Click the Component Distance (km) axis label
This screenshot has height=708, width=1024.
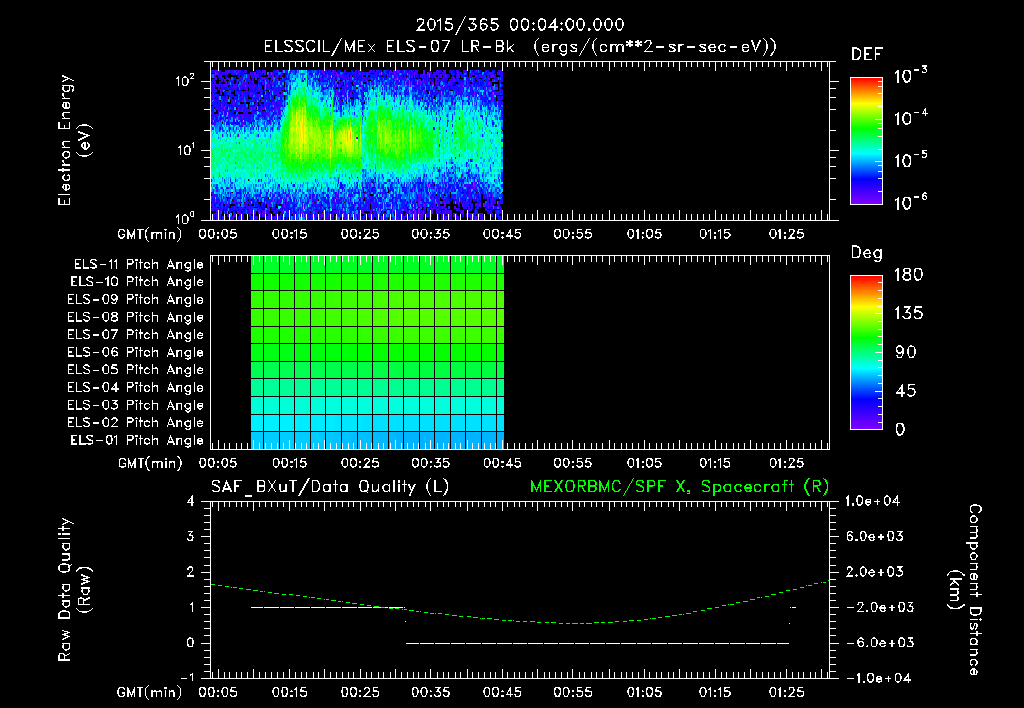pyautogui.click(x=965, y=589)
